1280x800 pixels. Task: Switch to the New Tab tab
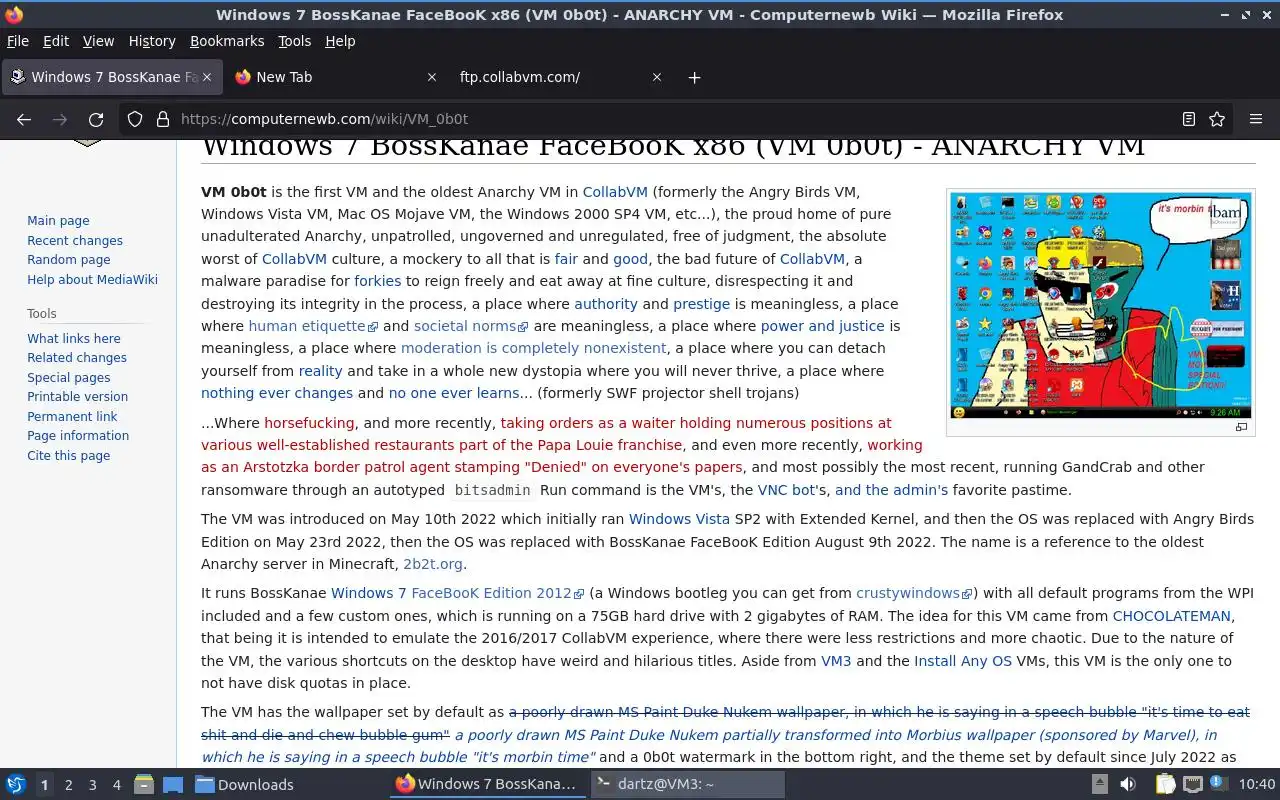pos(335,77)
